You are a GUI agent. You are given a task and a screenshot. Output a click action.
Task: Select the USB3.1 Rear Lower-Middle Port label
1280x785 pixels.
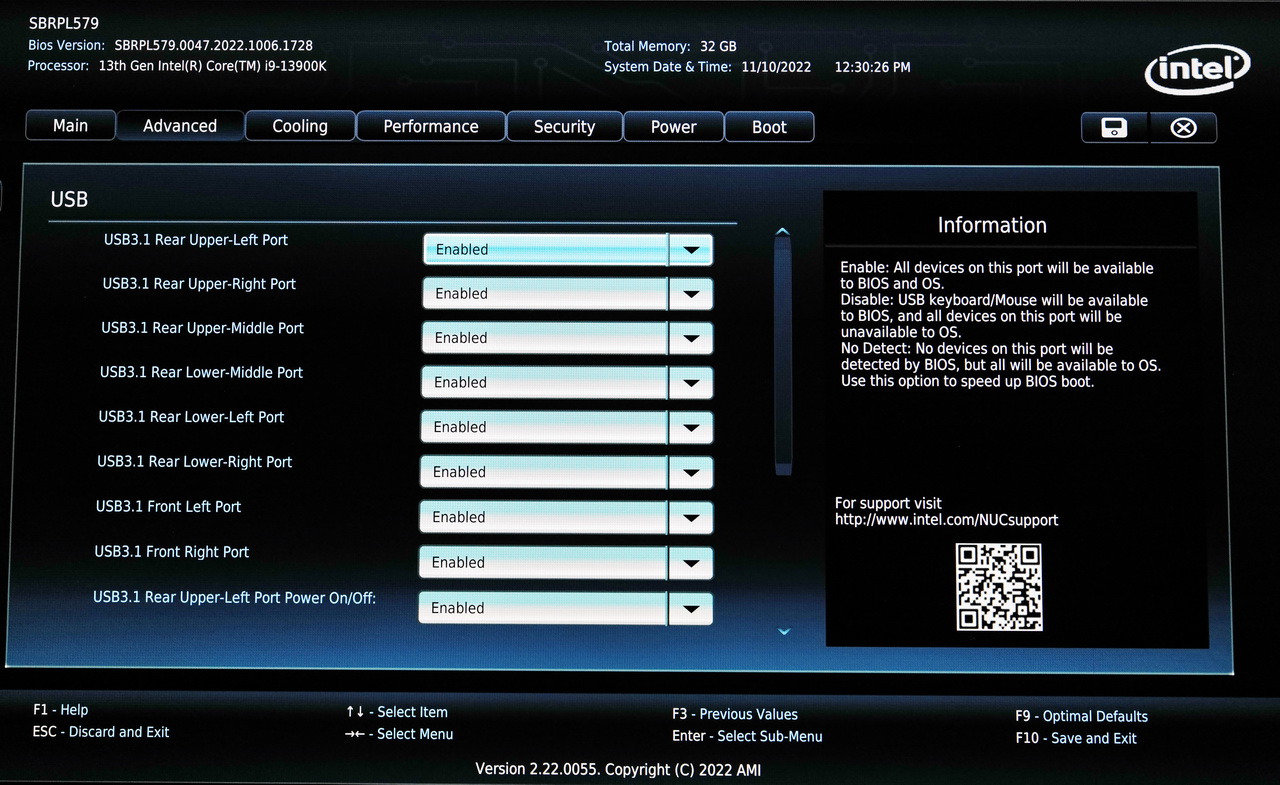coord(201,372)
